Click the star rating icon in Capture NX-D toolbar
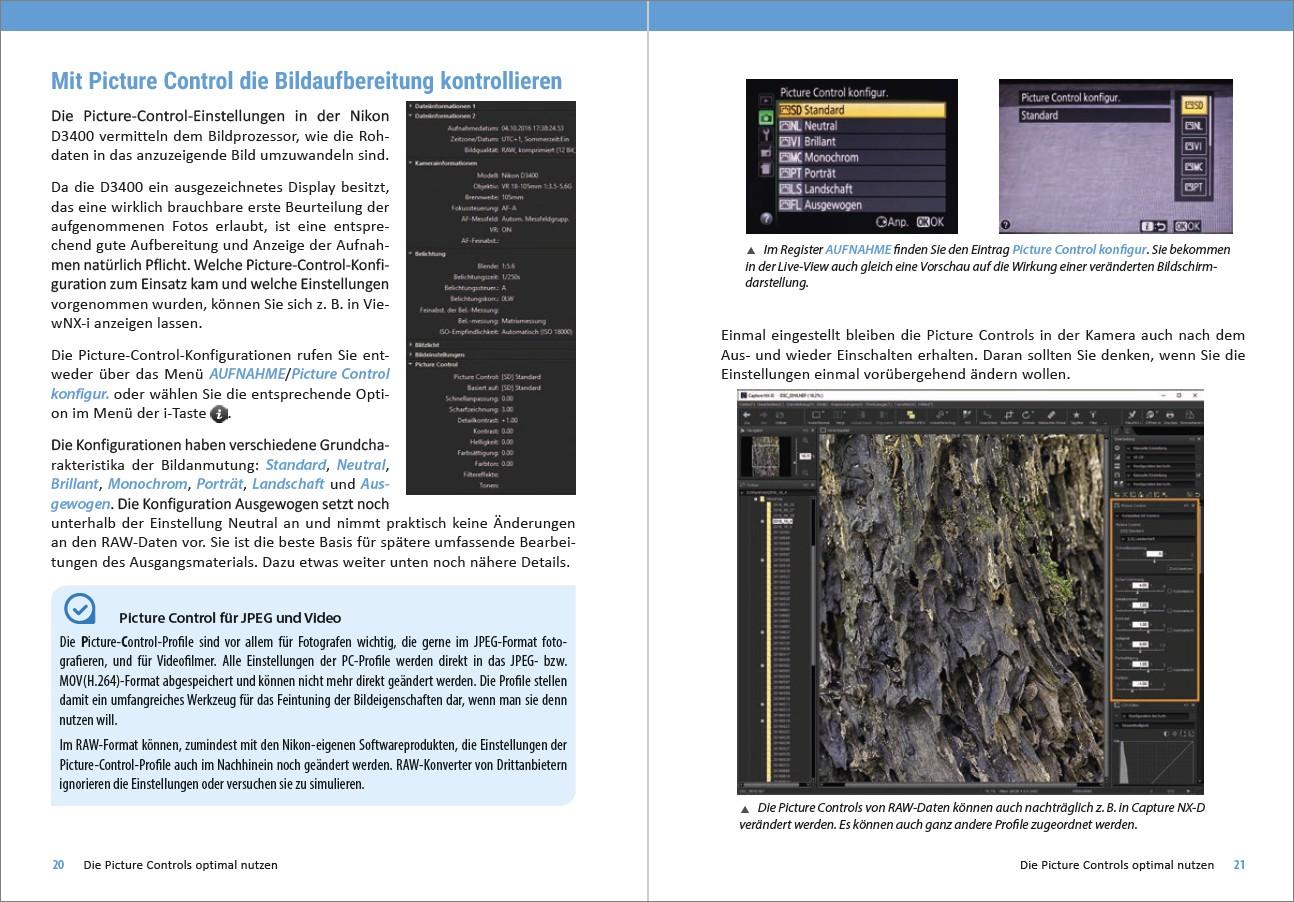The height and width of the screenshot is (902, 1294). (1076, 415)
